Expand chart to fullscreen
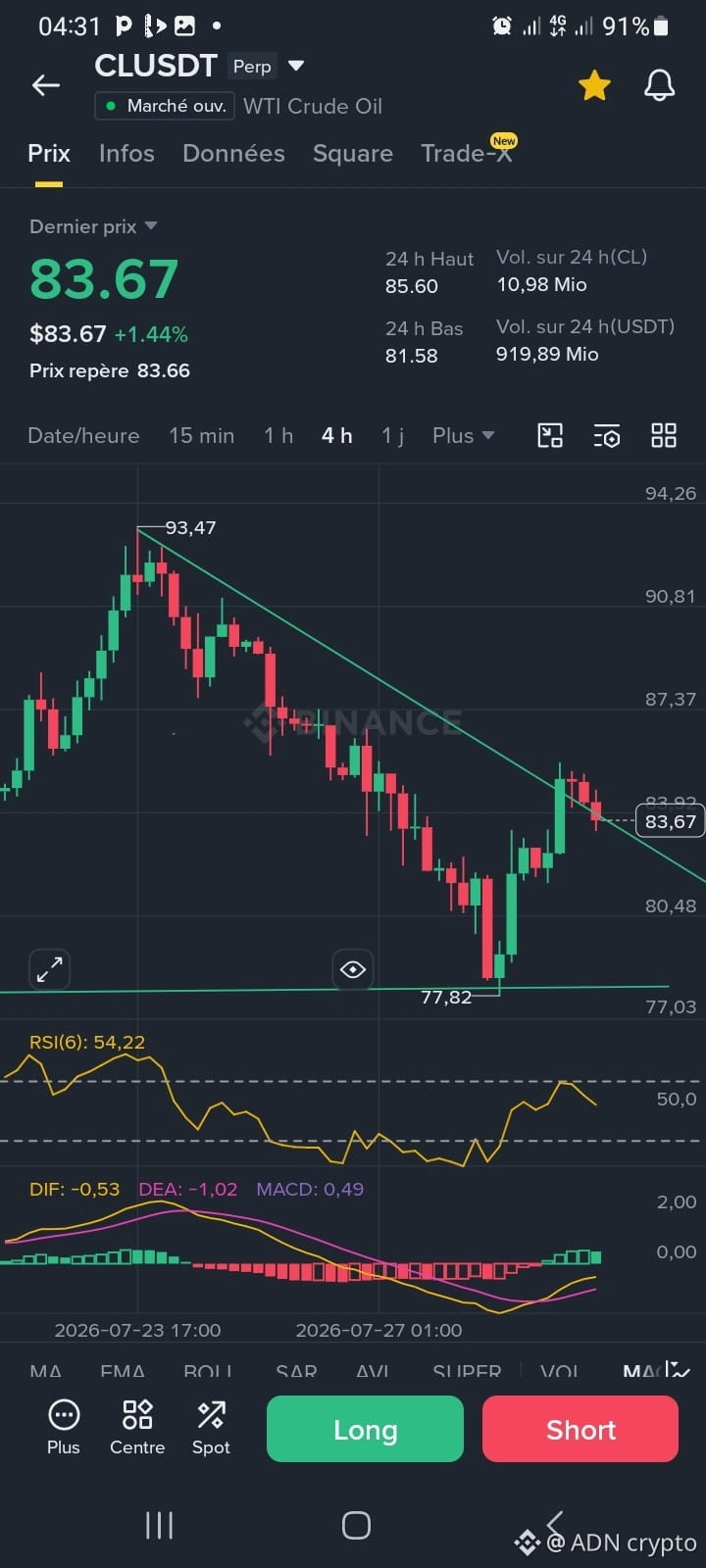The height and width of the screenshot is (1568, 706). click(49, 969)
